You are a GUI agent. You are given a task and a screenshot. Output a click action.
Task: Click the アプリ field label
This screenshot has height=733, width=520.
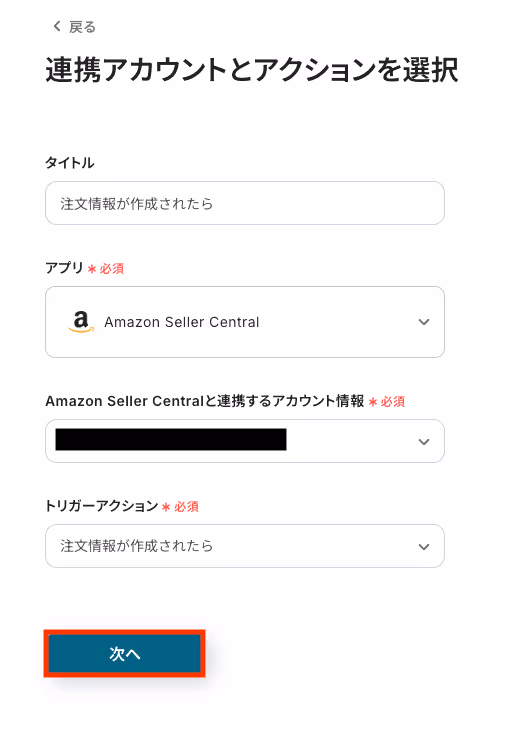[x=64, y=268]
